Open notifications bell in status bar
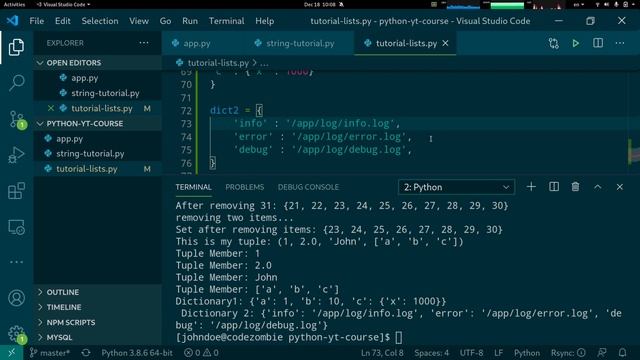The image size is (640, 360). coord(622,353)
